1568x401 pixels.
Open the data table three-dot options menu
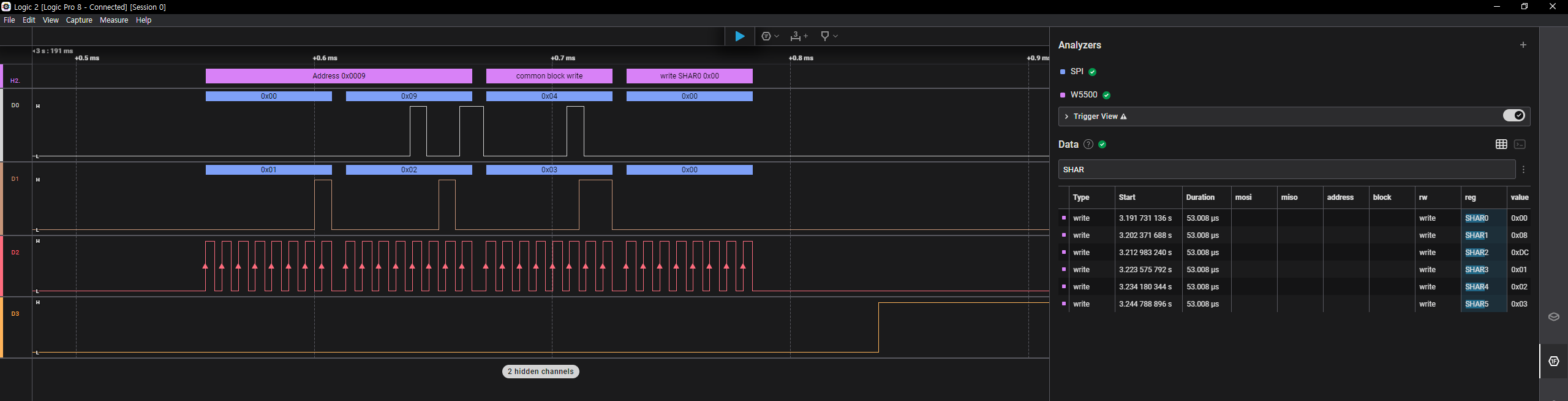[x=1523, y=170]
